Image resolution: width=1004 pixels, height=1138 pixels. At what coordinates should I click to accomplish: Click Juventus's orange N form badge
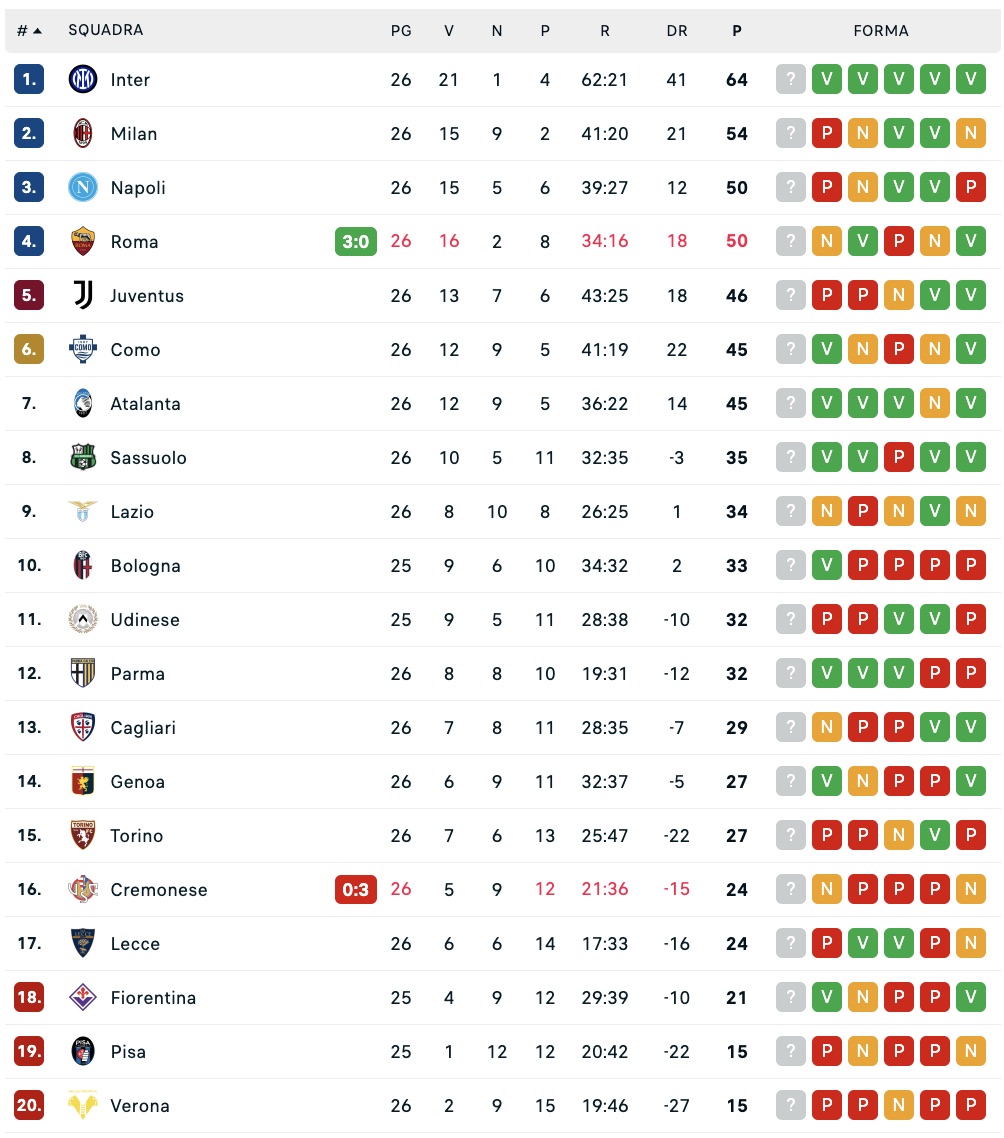pyautogui.click(x=899, y=295)
